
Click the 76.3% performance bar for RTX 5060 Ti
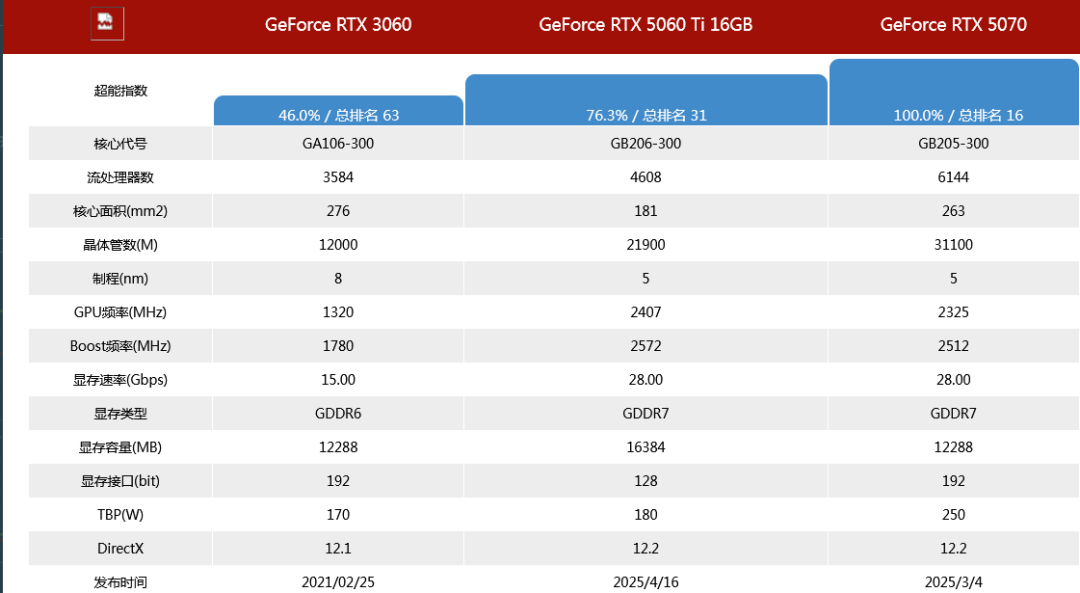[x=646, y=100]
